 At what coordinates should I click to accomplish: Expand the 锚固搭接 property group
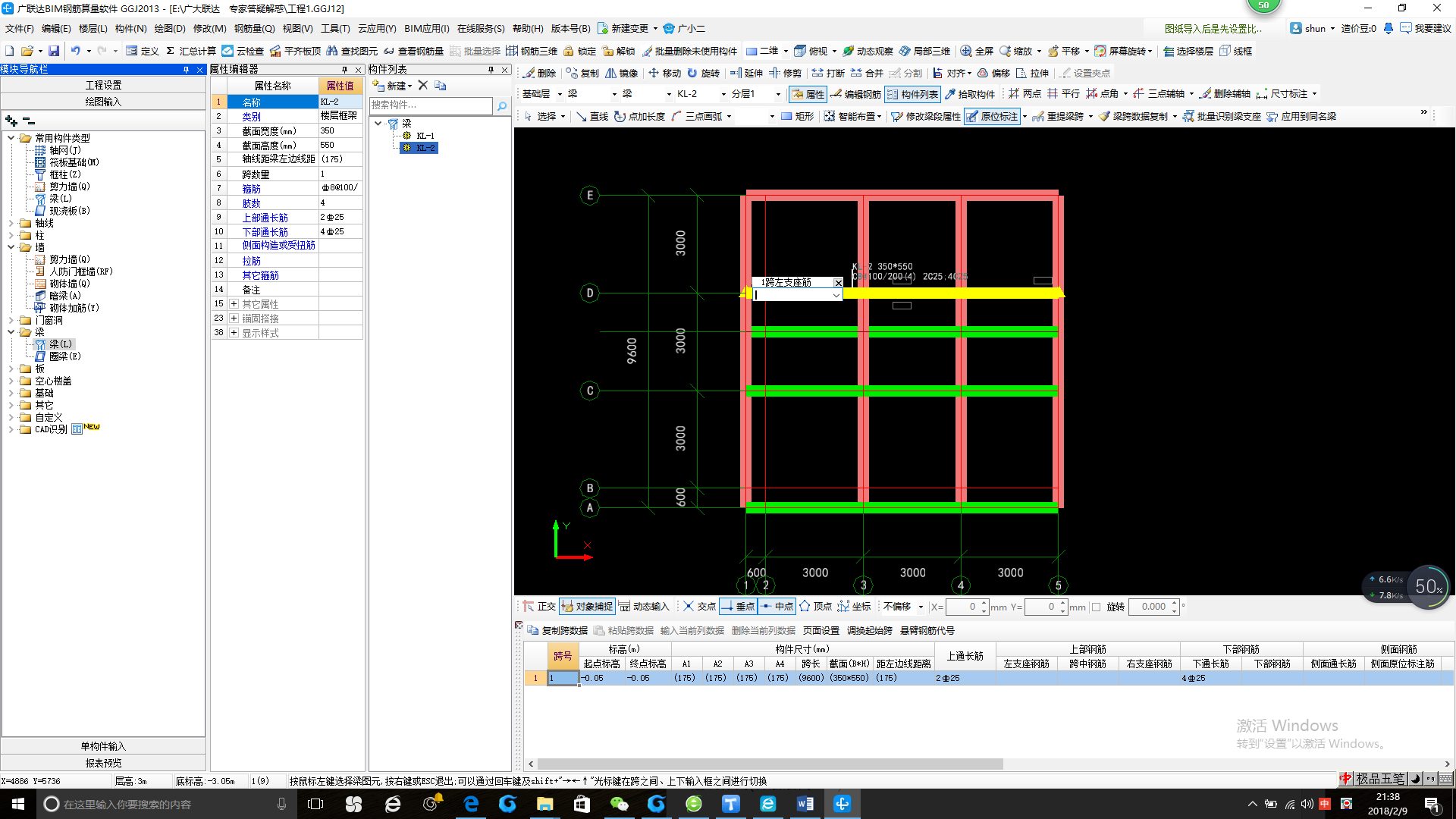[x=234, y=318]
